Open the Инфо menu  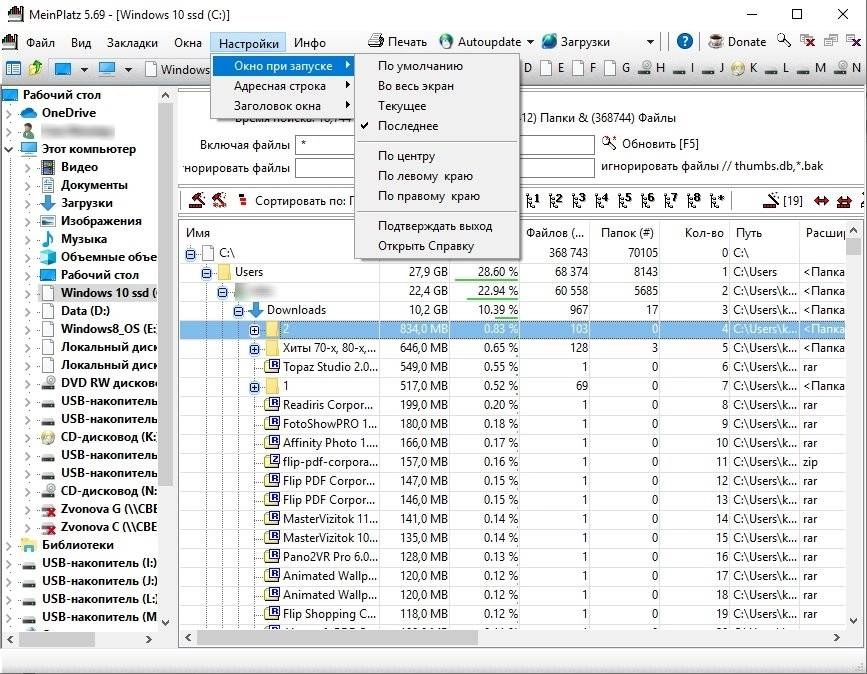310,43
